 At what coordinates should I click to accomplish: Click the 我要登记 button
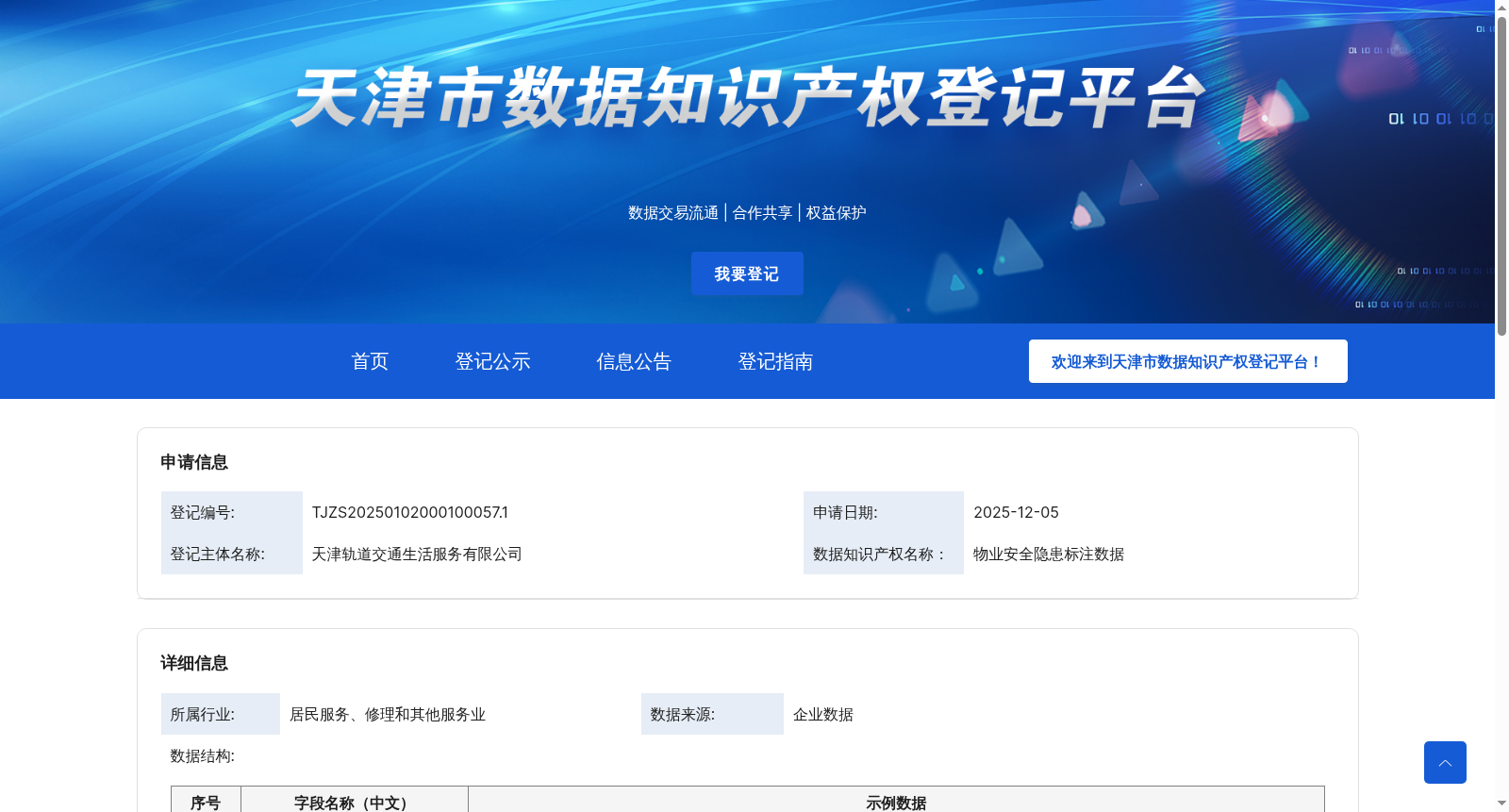(x=747, y=273)
